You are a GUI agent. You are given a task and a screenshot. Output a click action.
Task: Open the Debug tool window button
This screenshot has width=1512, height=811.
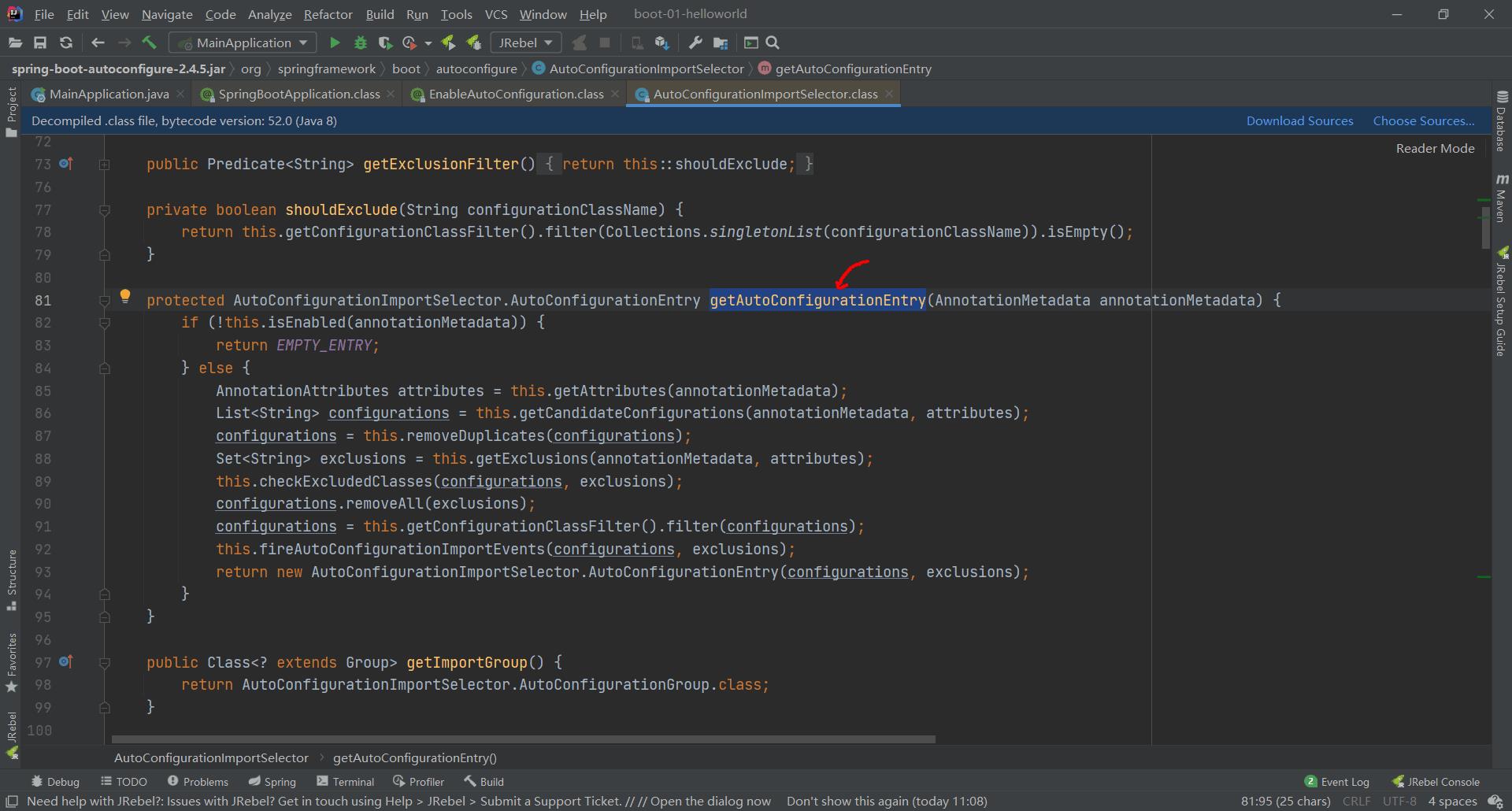[55, 781]
